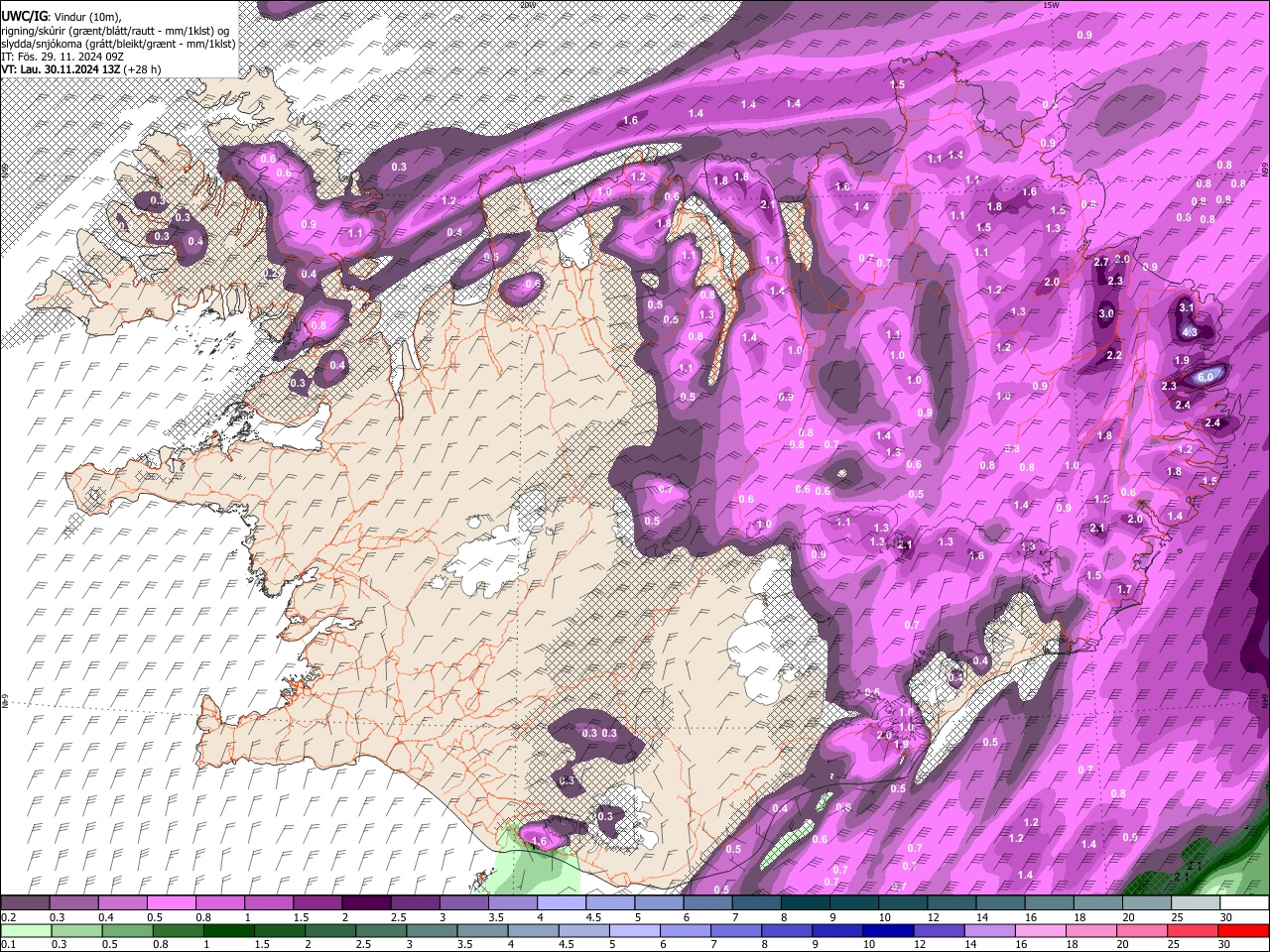Click the 'UWC/IG: Vindur (10m)' title text
1270x952 pixels.
(x=62, y=16)
